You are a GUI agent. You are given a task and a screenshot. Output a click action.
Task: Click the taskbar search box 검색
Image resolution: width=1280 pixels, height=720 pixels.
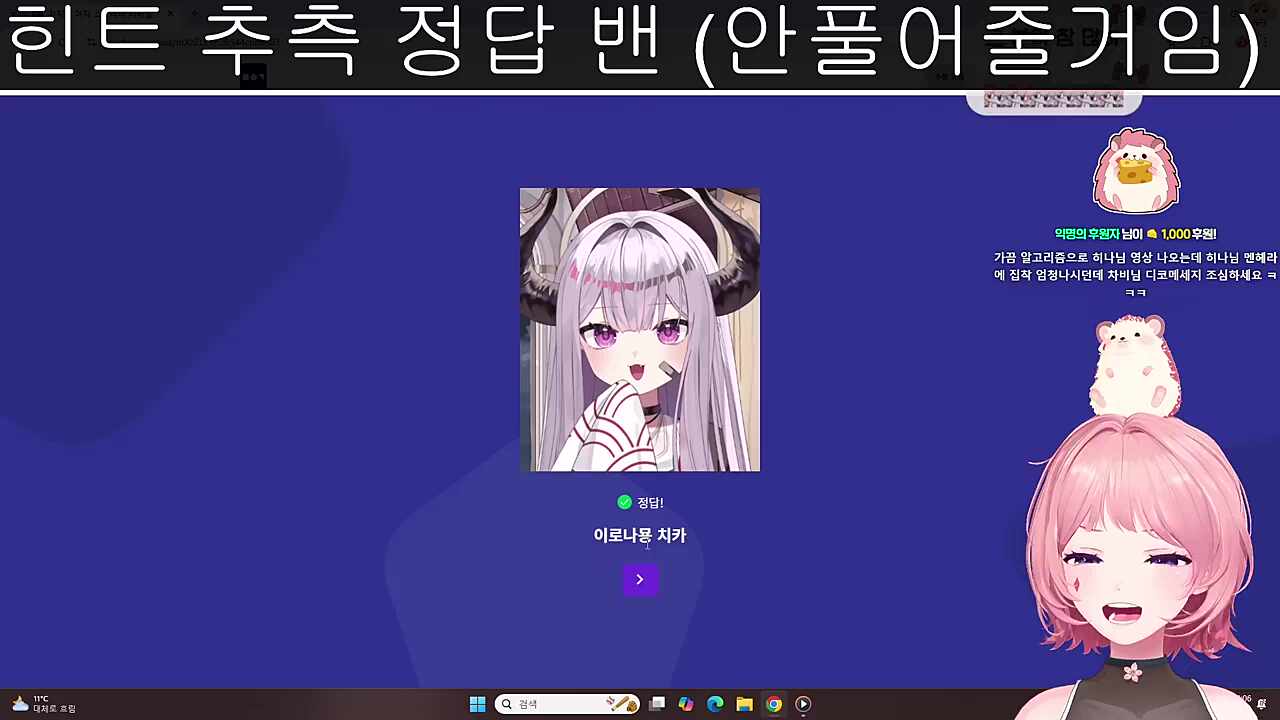click(x=567, y=704)
